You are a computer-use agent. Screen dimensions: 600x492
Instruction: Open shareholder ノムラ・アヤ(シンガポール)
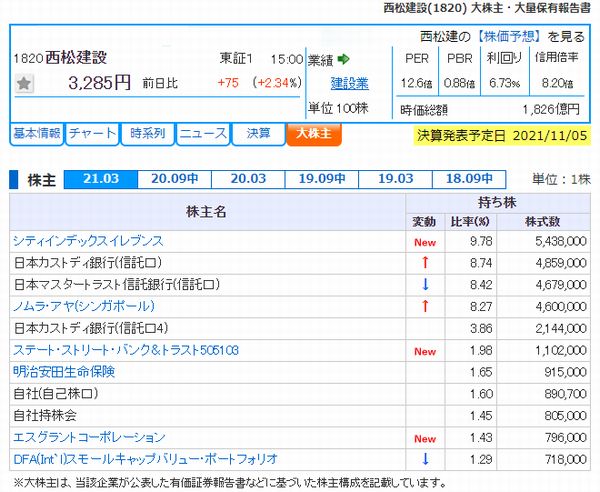point(84,306)
